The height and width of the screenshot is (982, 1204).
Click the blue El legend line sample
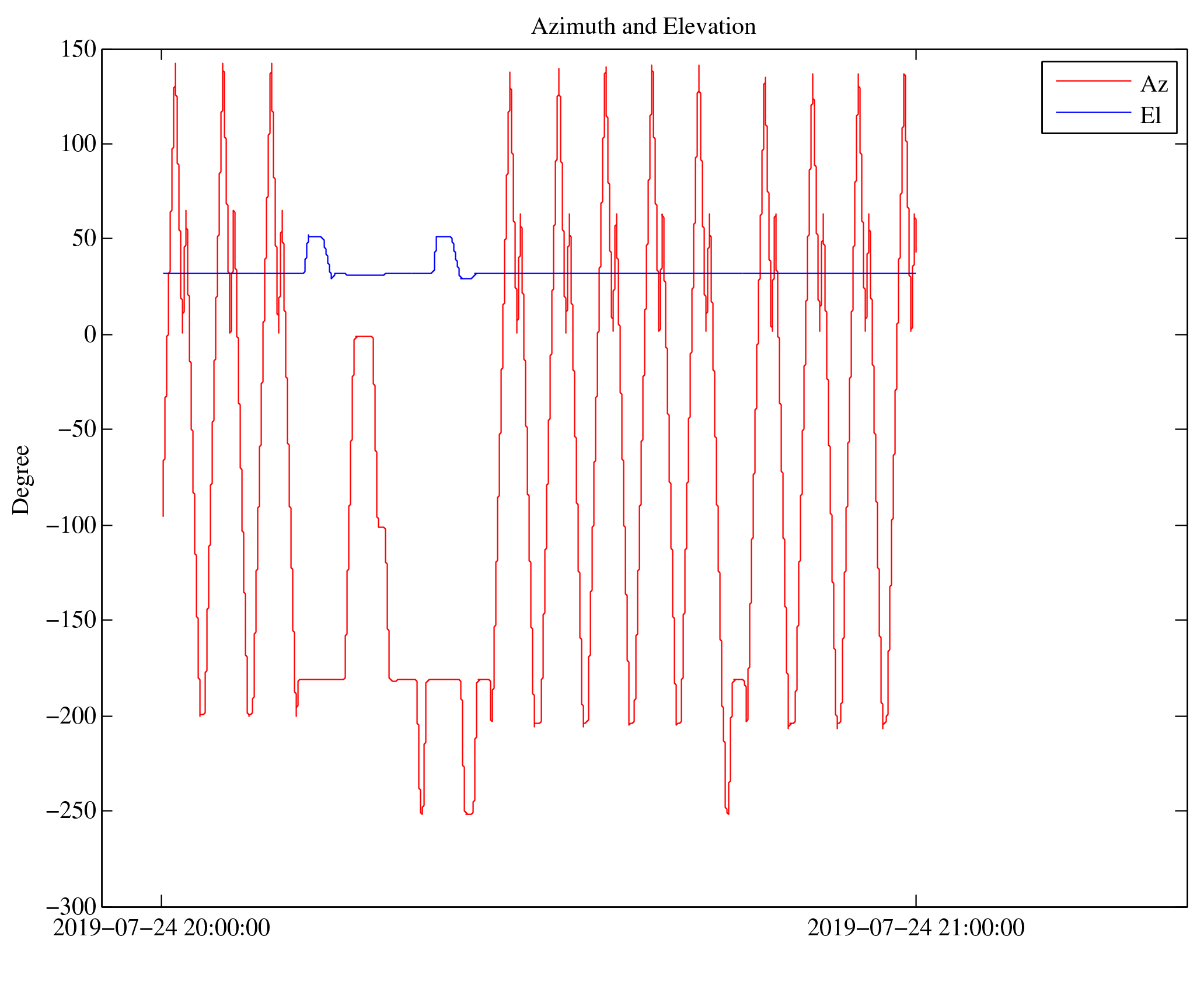[x=1093, y=112]
